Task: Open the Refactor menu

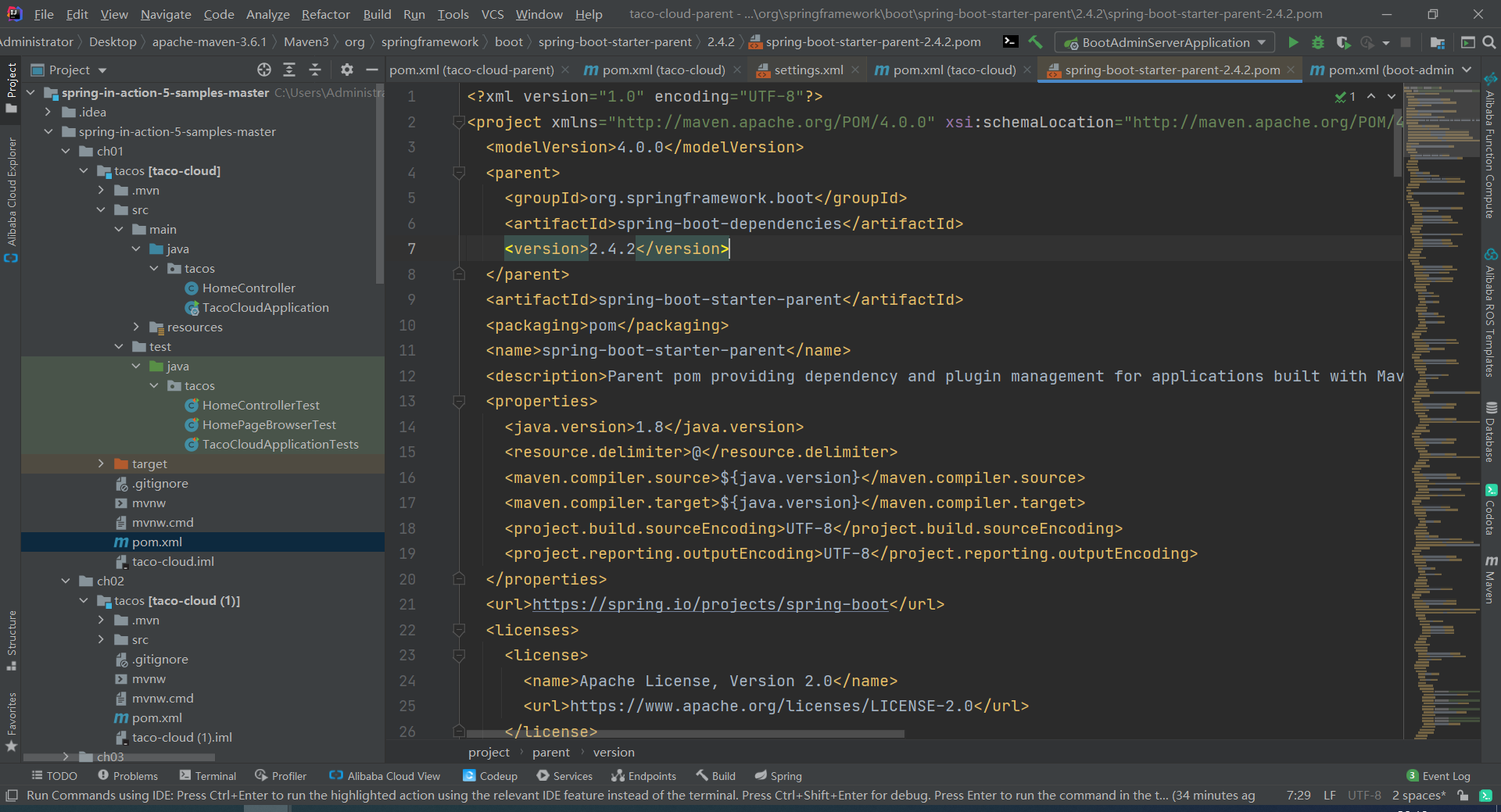Action: [325, 14]
